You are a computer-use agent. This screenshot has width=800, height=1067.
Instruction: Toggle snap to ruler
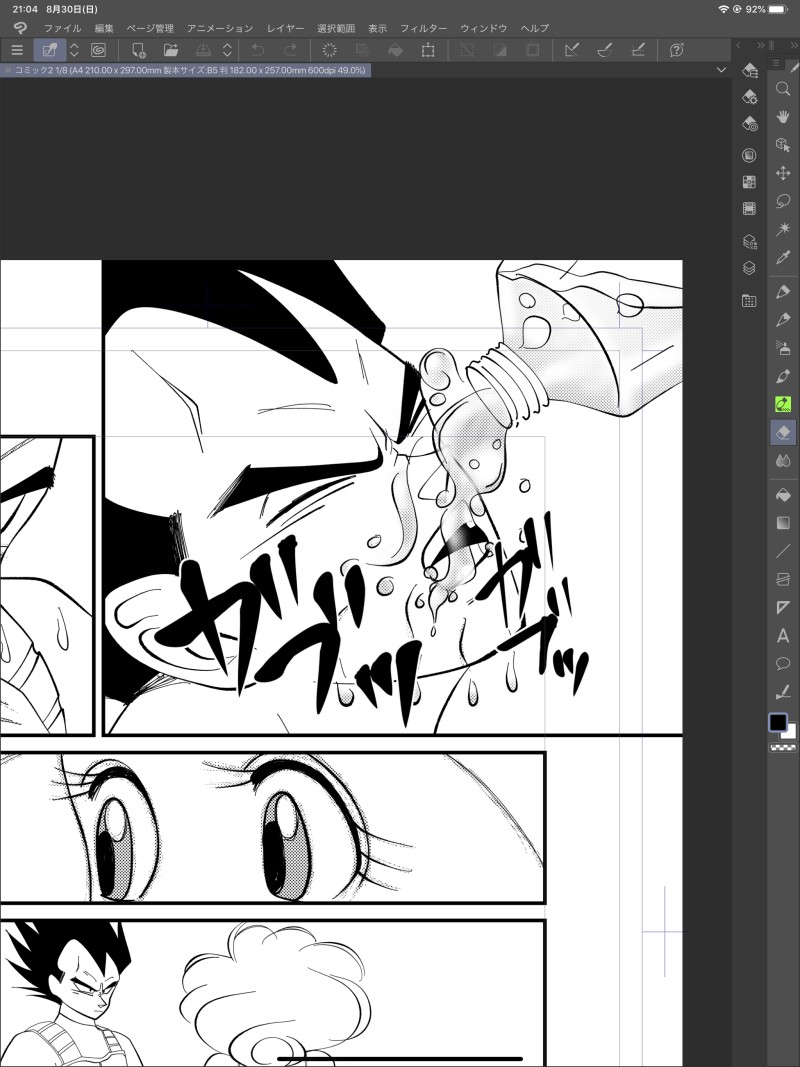572,50
